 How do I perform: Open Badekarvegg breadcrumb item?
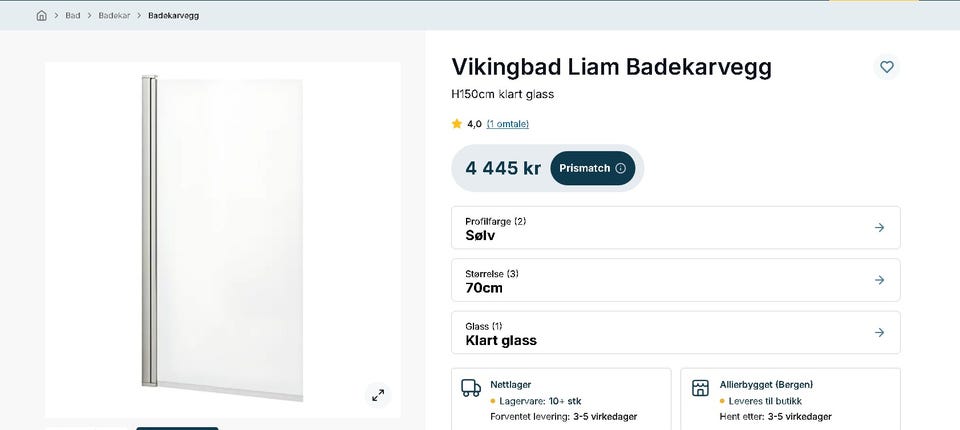[173, 15]
